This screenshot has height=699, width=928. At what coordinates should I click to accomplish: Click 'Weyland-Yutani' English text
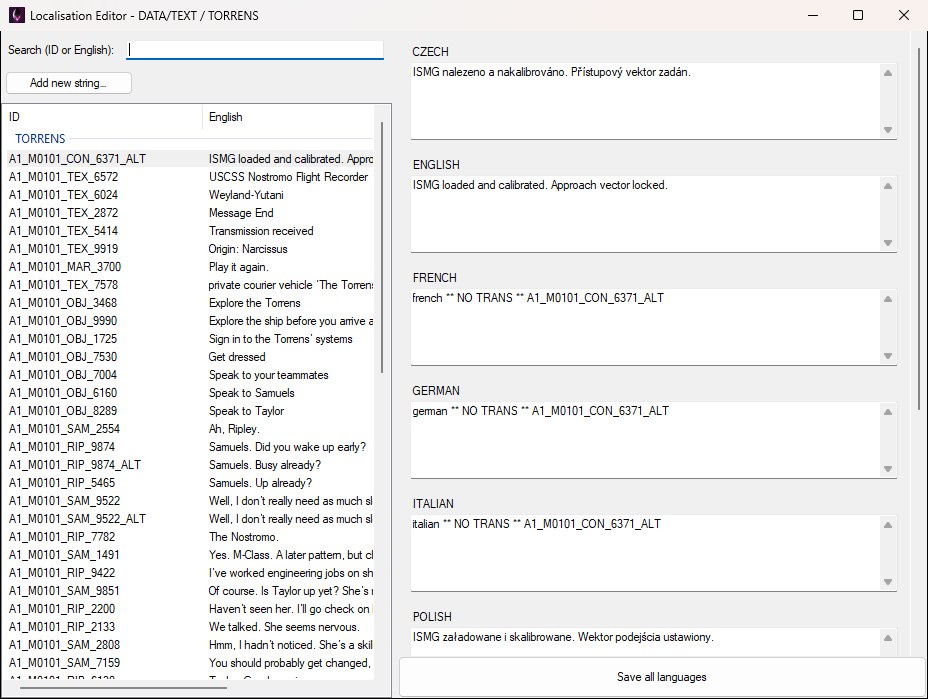(x=246, y=195)
